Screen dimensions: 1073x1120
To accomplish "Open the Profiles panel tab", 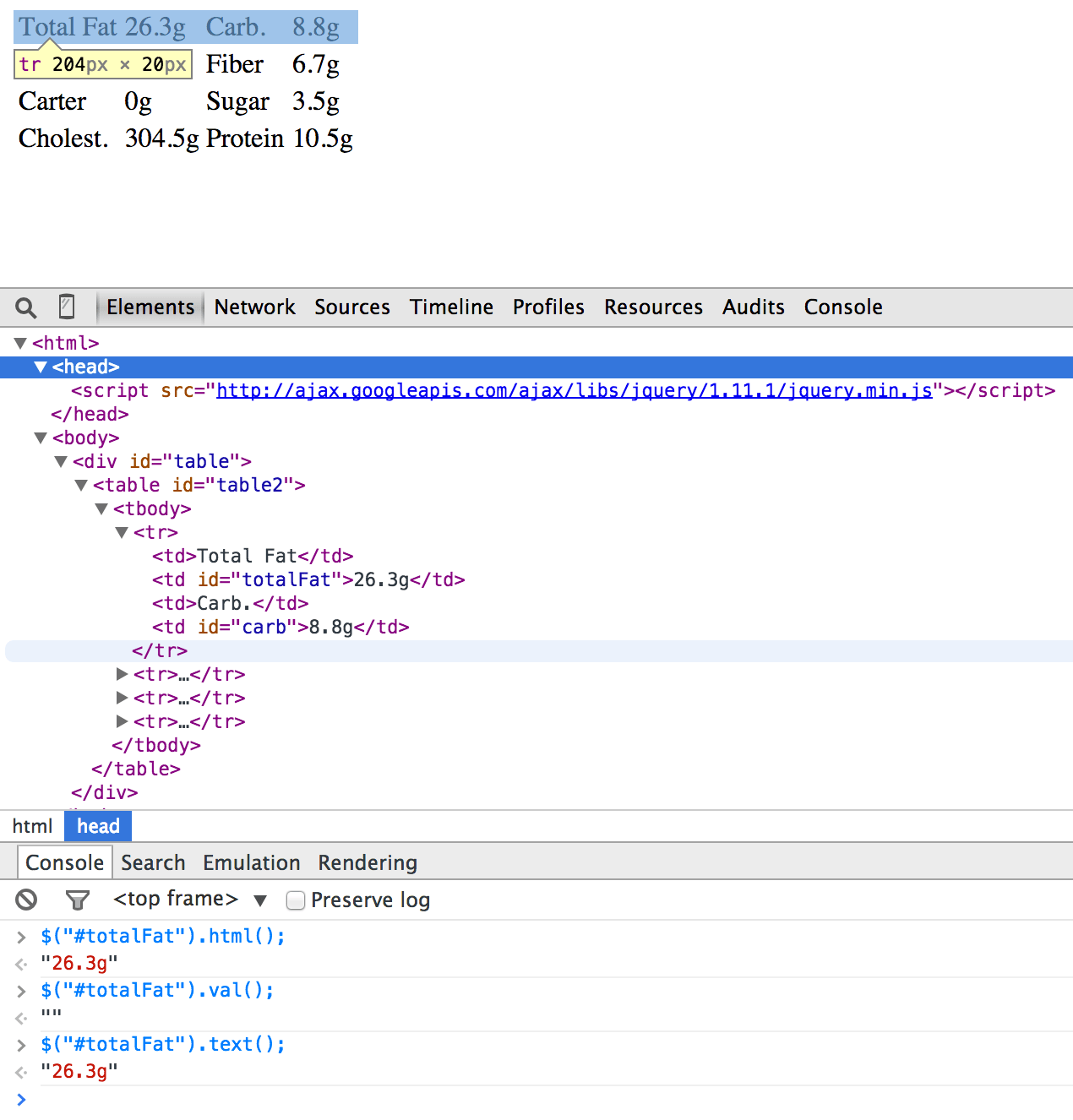I will tap(548, 307).
